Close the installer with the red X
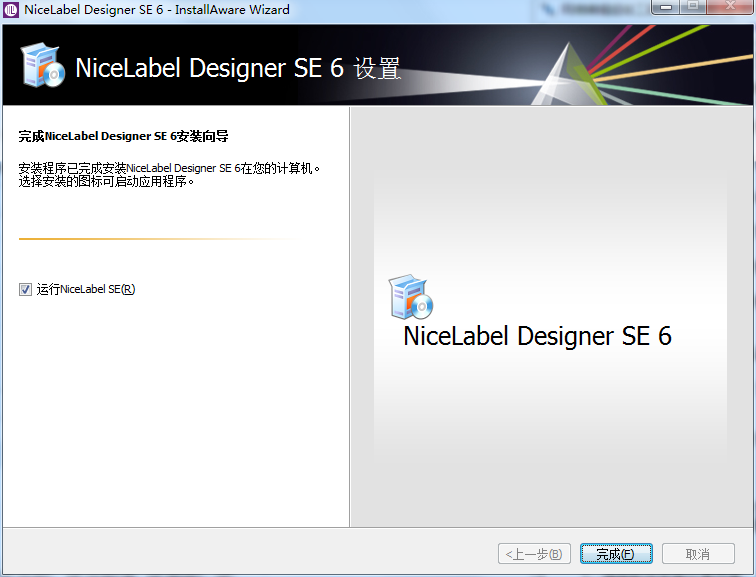This screenshot has width=756, height=577. point(729,8)
